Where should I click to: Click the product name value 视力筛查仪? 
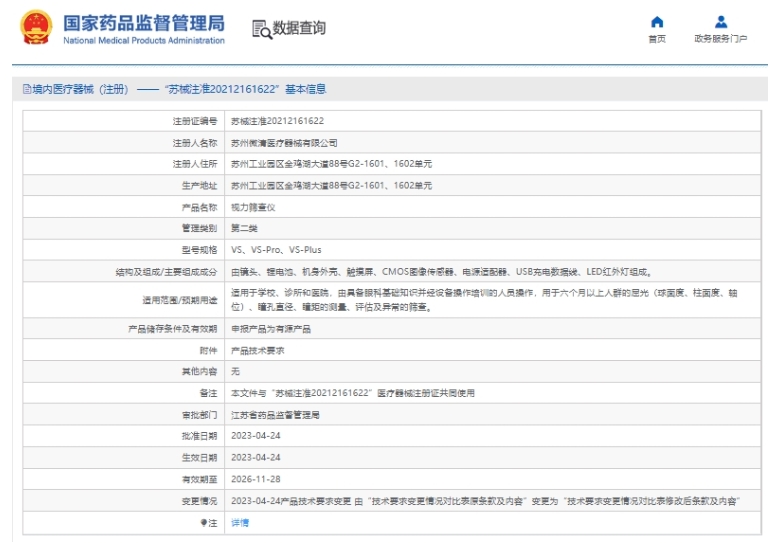[250, 207]
